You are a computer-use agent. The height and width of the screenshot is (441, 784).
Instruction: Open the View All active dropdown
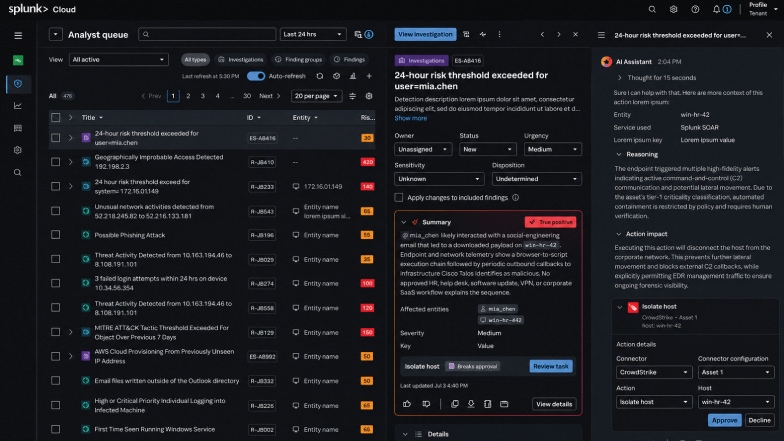coord(118,60)
